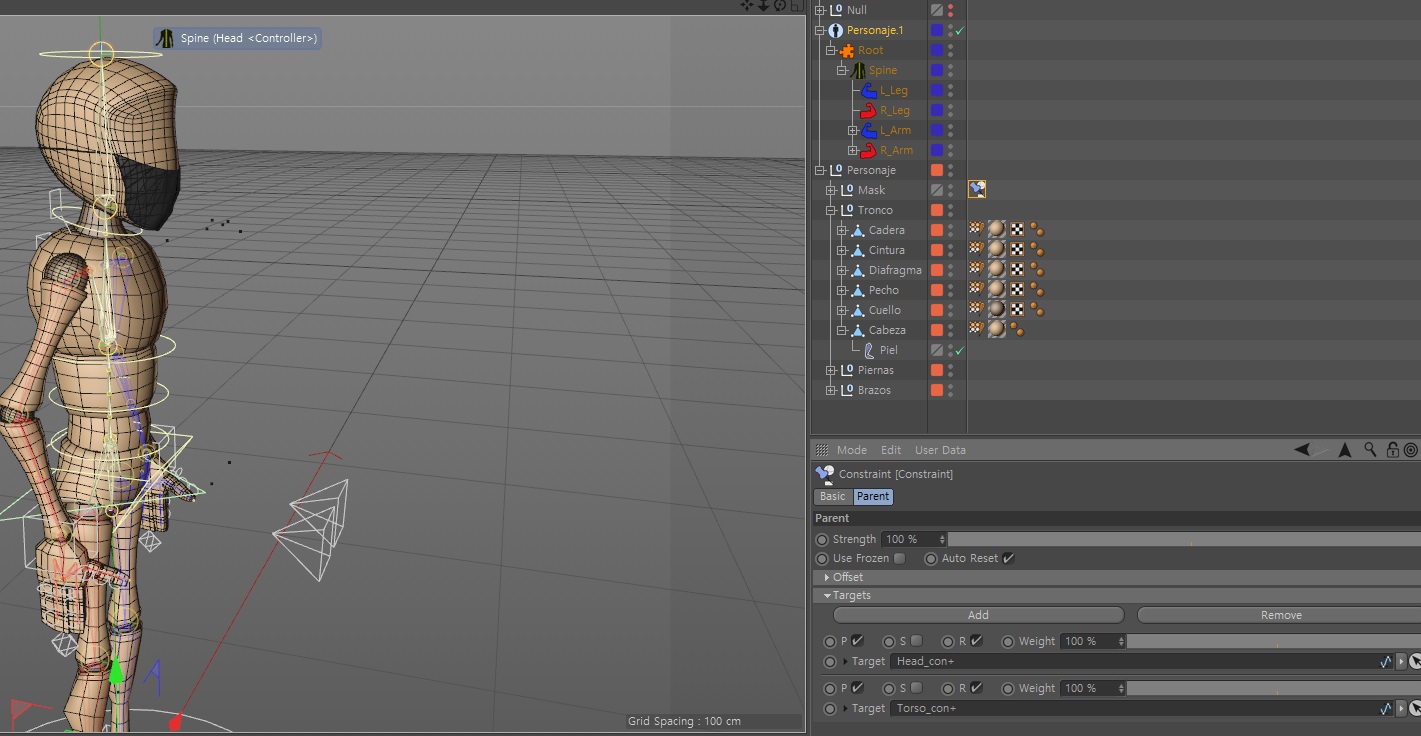The height and width of the screenshot is (736, 1421).
Task: Expand the Piernas group
Action: 831,370
